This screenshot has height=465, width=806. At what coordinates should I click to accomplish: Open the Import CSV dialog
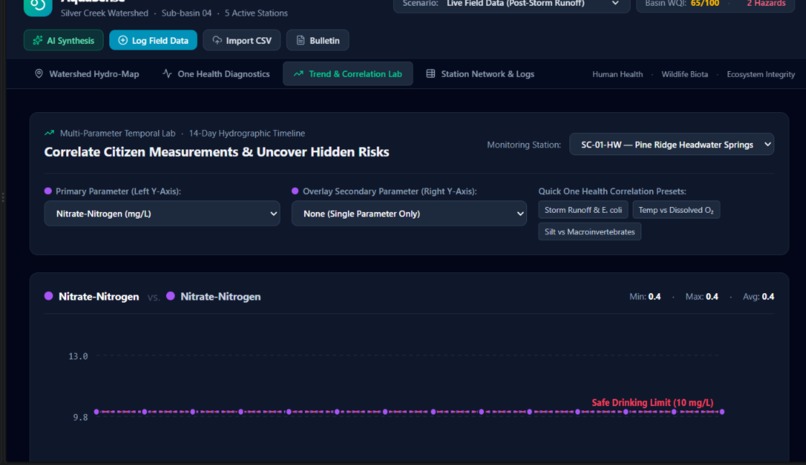(242, 40)
